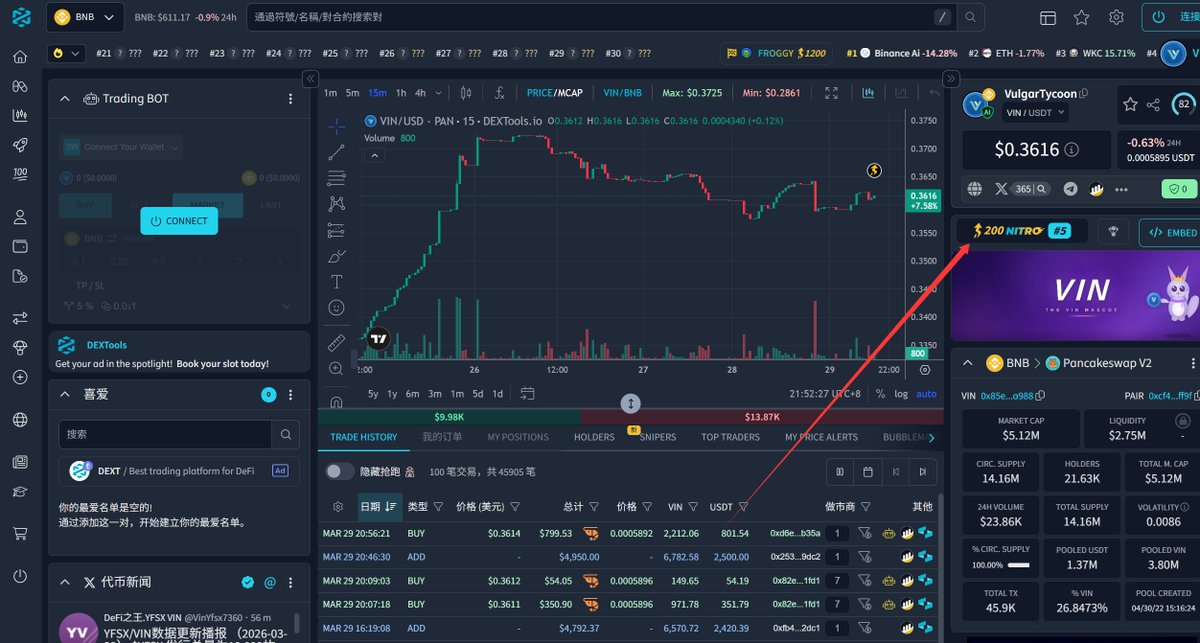Click the CONNECT wallet button

click(x=179, y=221)
